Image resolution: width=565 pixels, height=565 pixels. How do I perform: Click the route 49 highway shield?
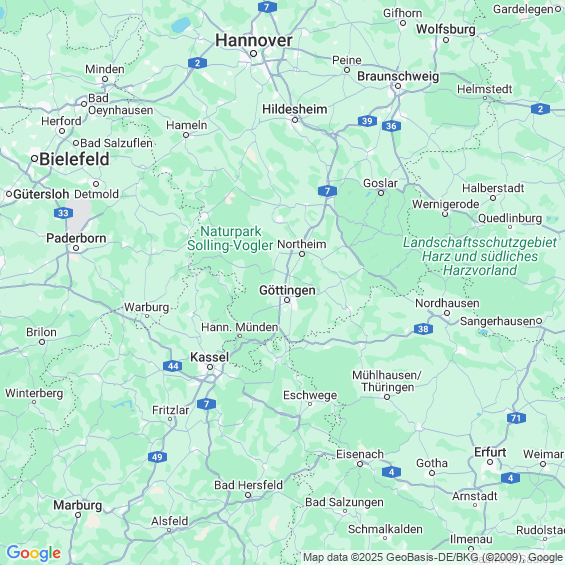(x=157, y=457)
